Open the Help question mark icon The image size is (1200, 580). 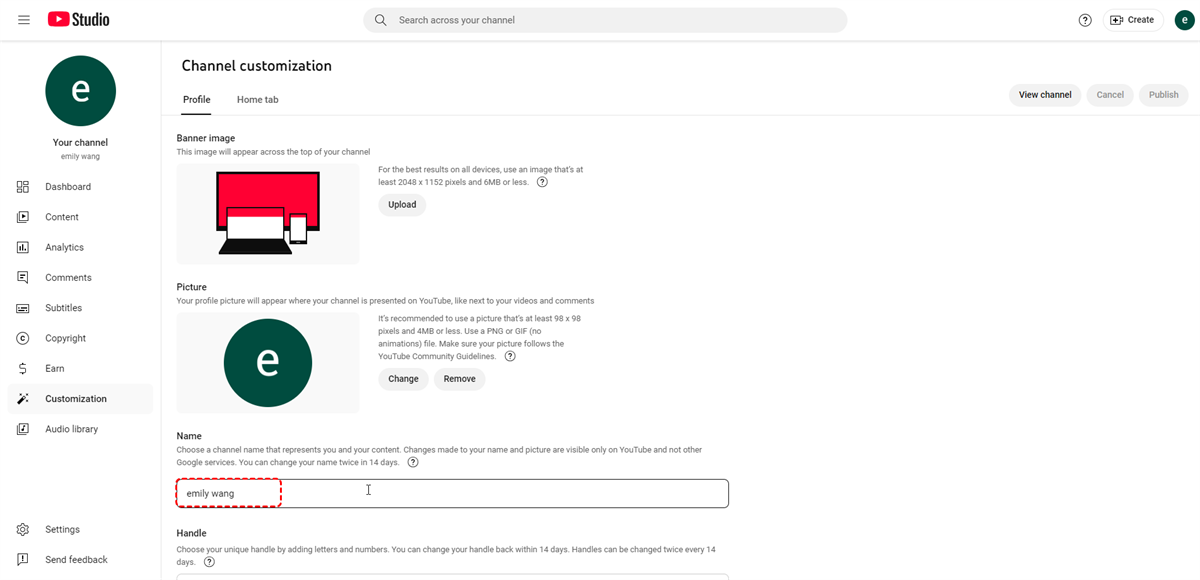(1085, 20)
